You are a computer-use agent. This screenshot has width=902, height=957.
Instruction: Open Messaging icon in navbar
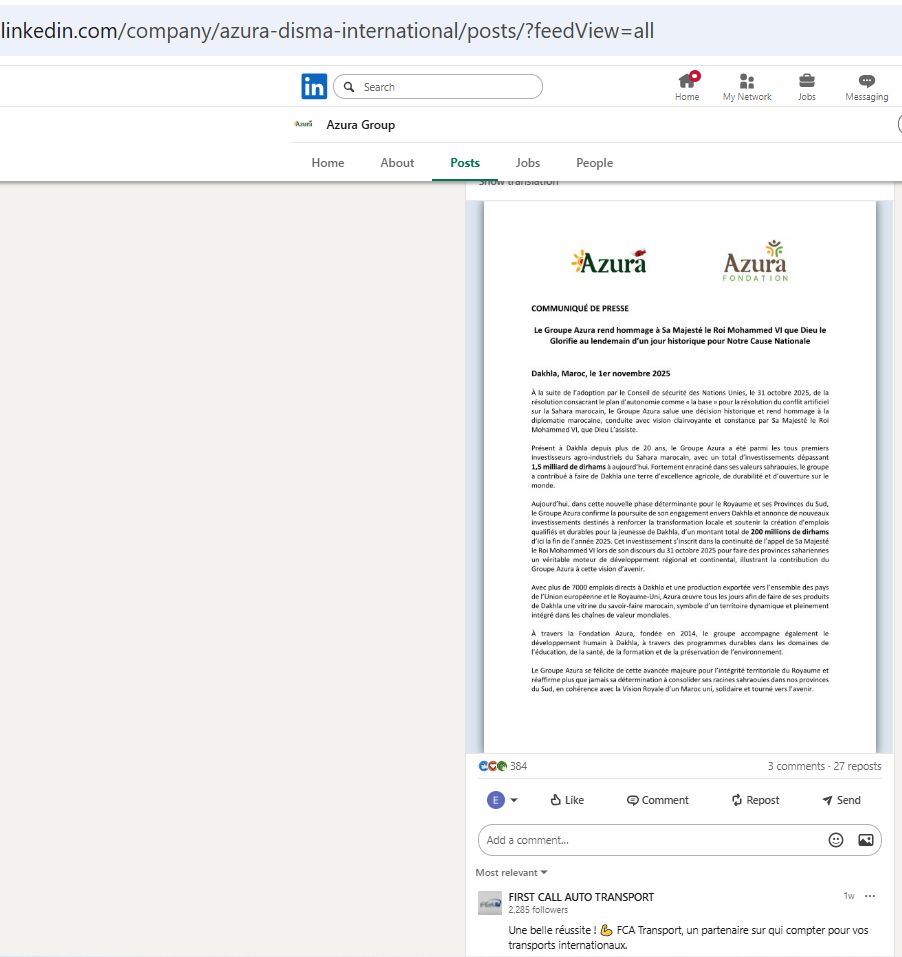866,81
